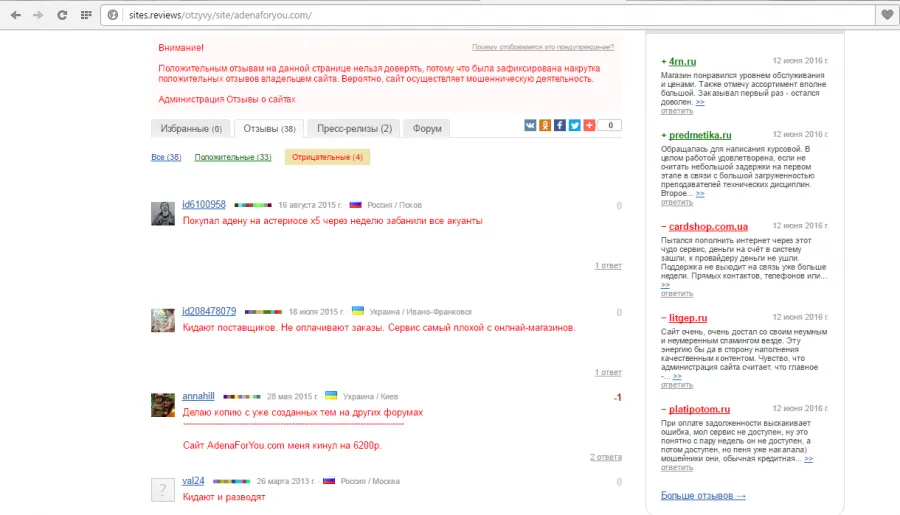
Task: Share via the Facebook icon
Action: point(560,125)
